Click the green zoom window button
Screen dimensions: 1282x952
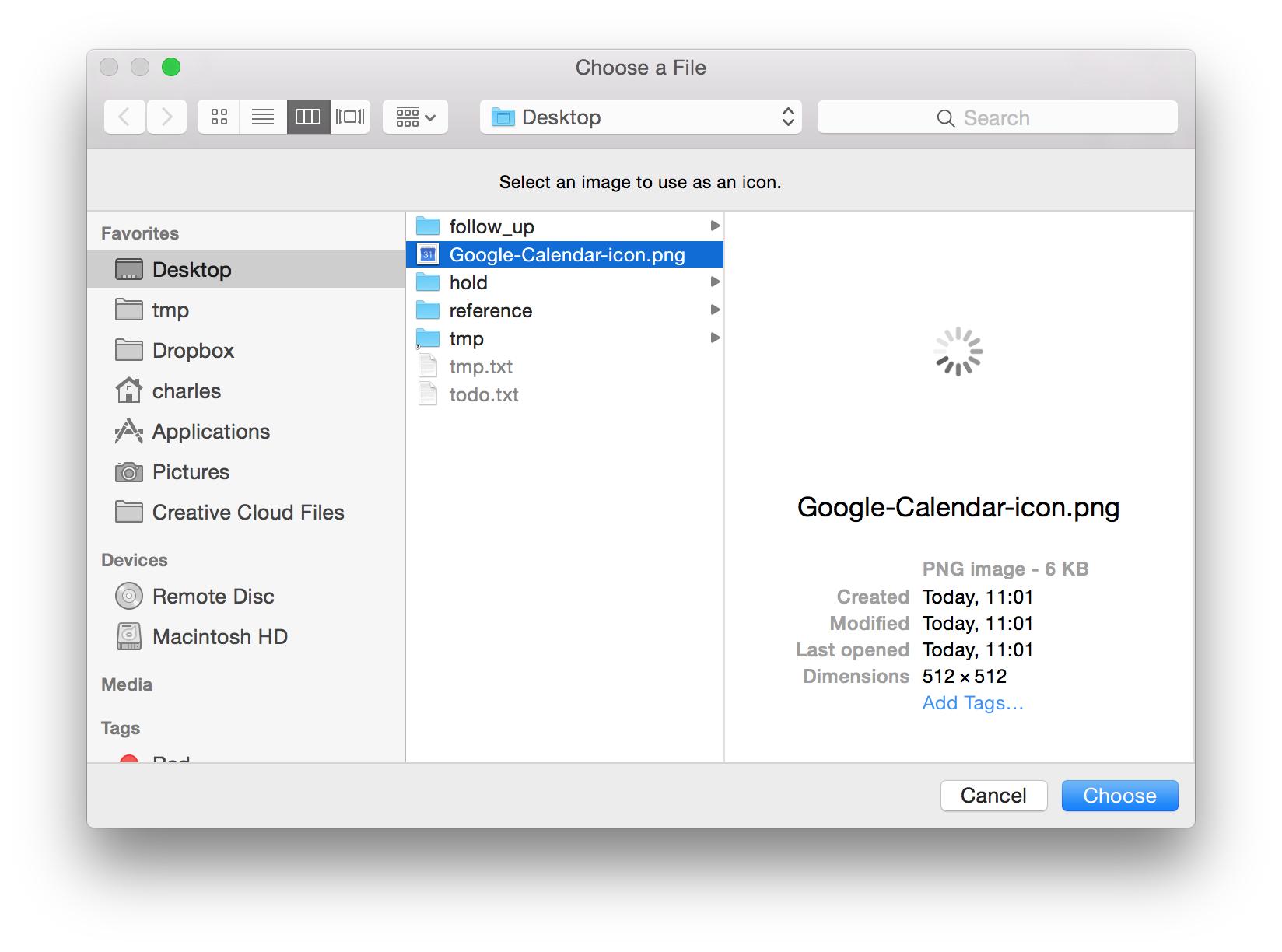(x=171, y=68)
